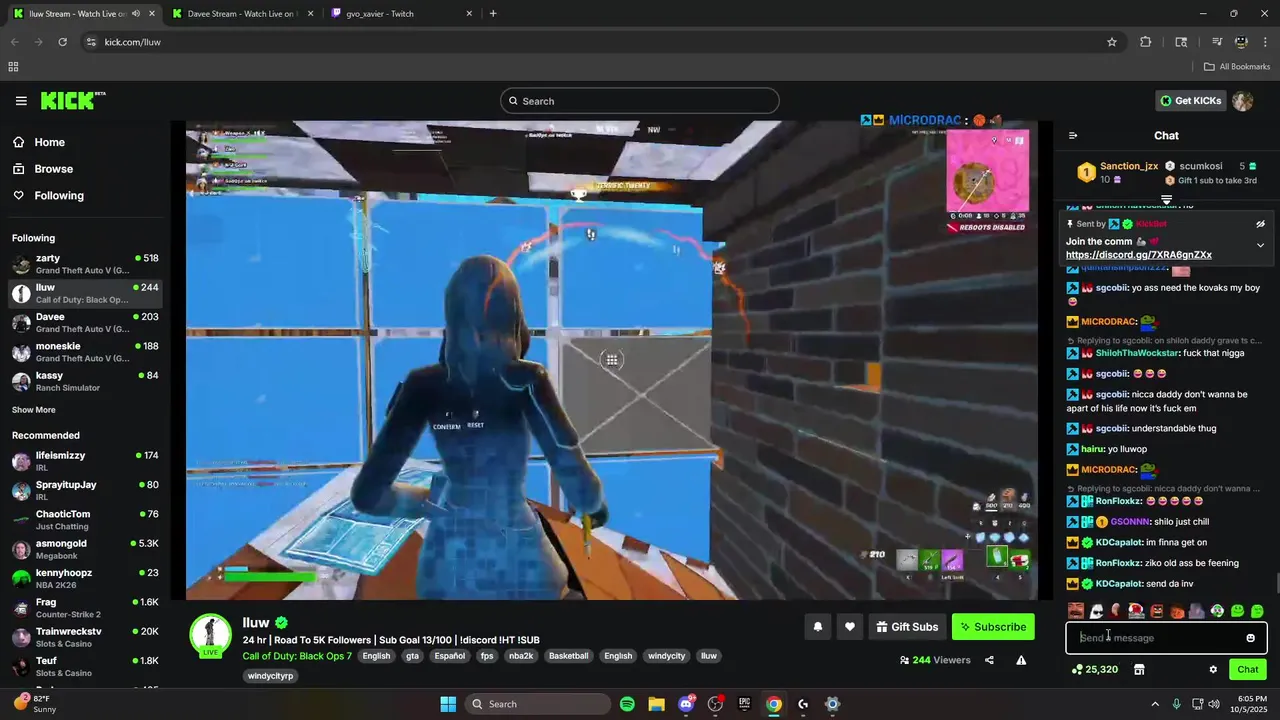Open asmongold recommended channel

coord(85,549)
